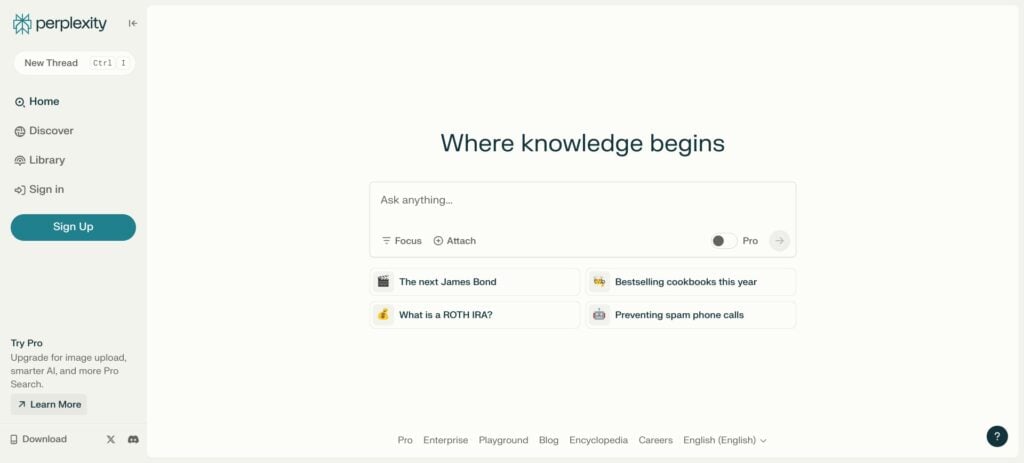The image size is (1024, 463).
Task: Expand the English (English) language dropdown
Action: pyautogui.click(x=724, y=440)
